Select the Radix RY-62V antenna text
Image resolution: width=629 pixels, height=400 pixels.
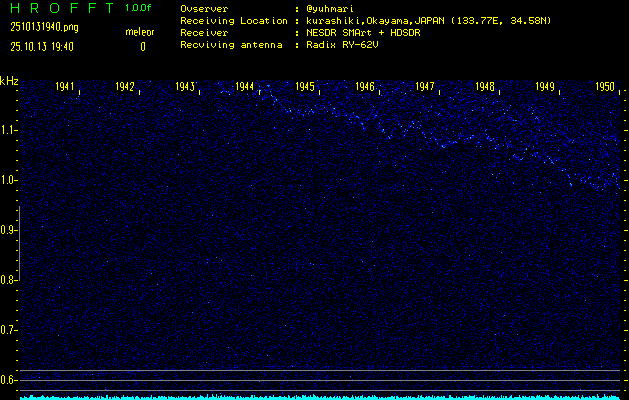click(x=343, y=46)
